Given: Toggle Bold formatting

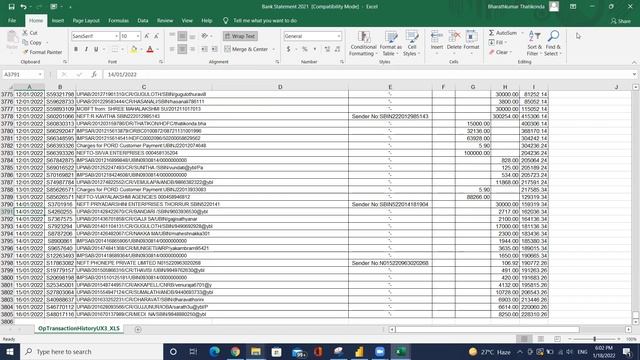Looking at the screenshot, I should [76, 49].
